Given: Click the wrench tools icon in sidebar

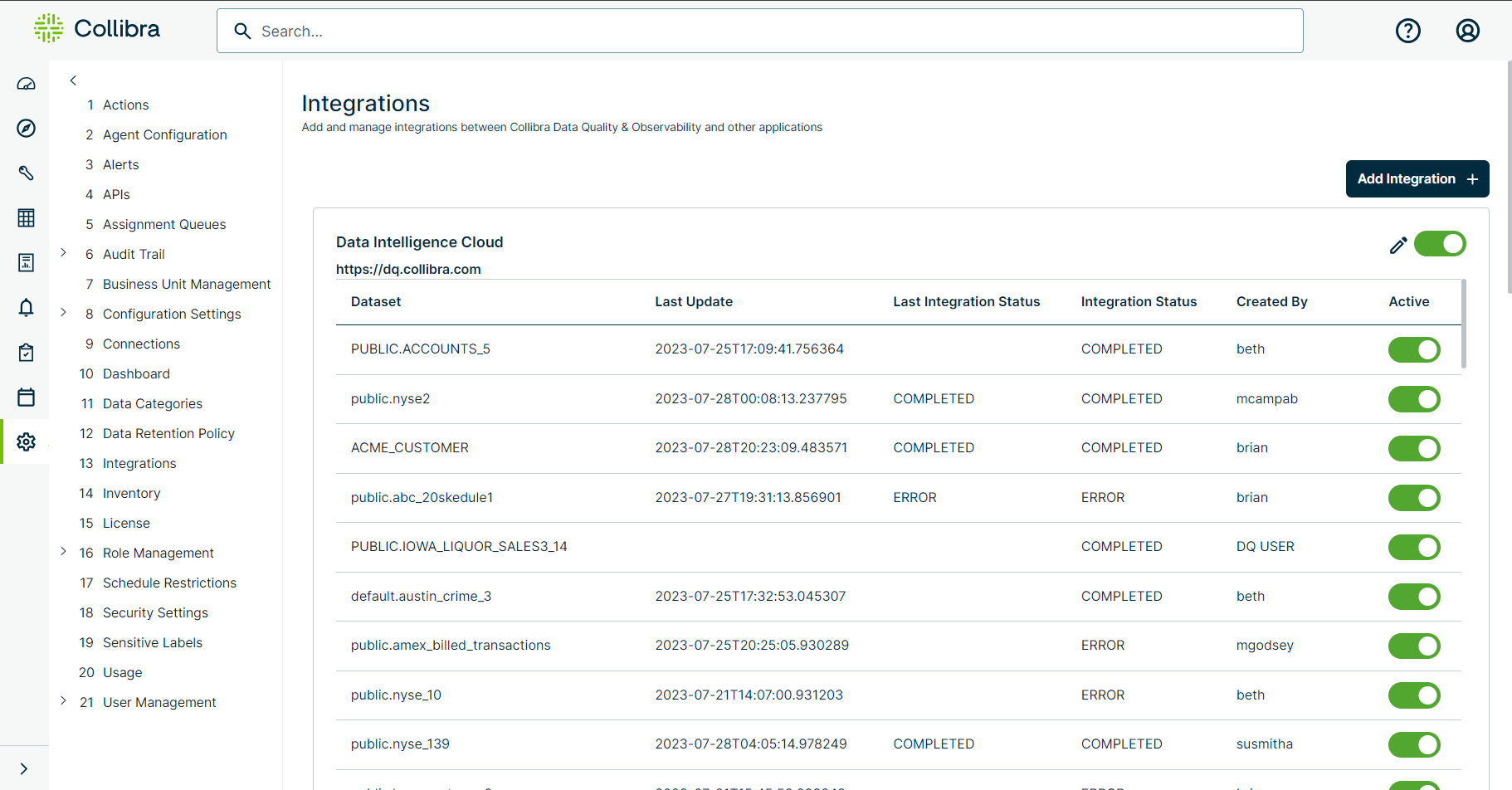Looking at the screenshot, I should click(x=26, y=173).
